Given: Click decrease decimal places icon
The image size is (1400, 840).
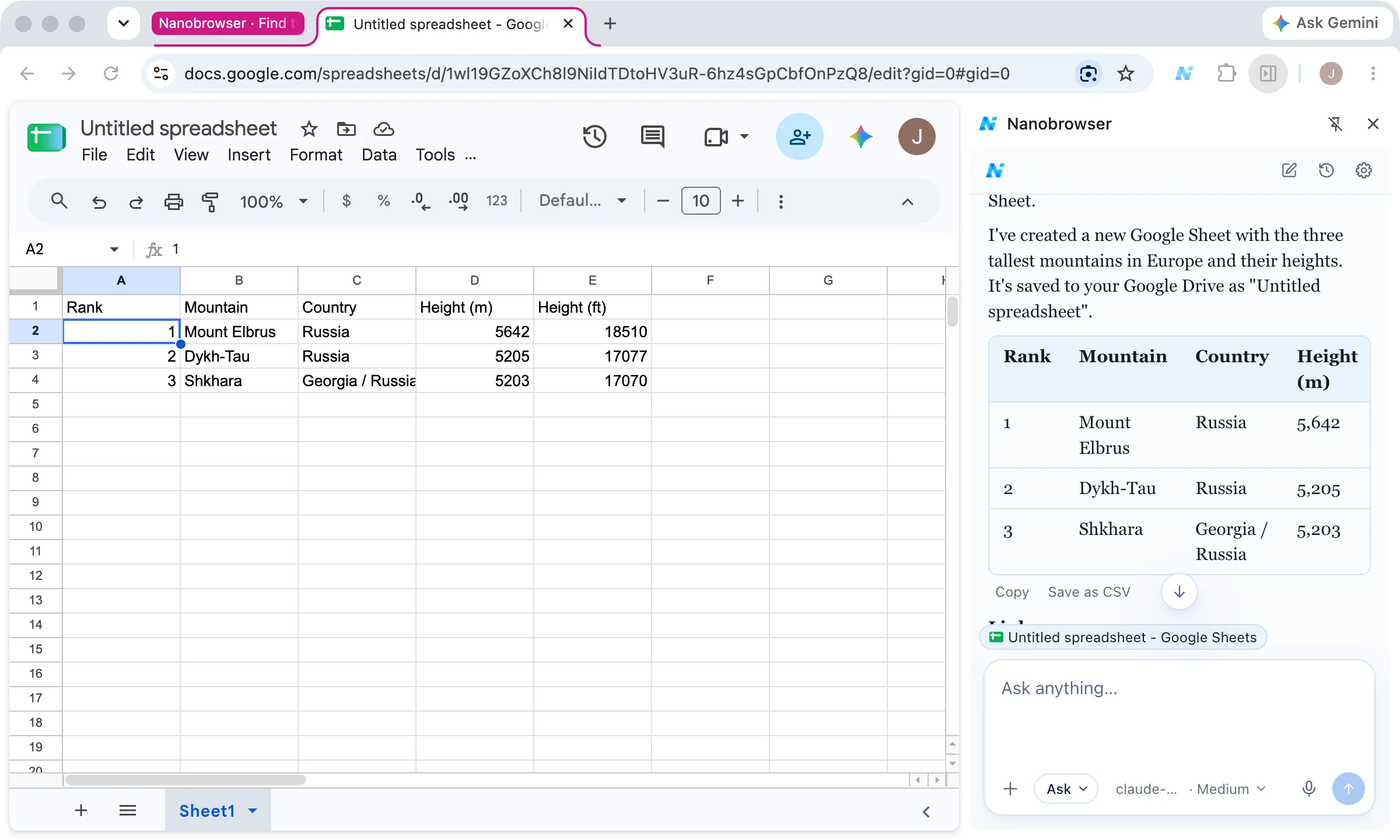Looking at the screenshot, I should click(x=421, y=201).
